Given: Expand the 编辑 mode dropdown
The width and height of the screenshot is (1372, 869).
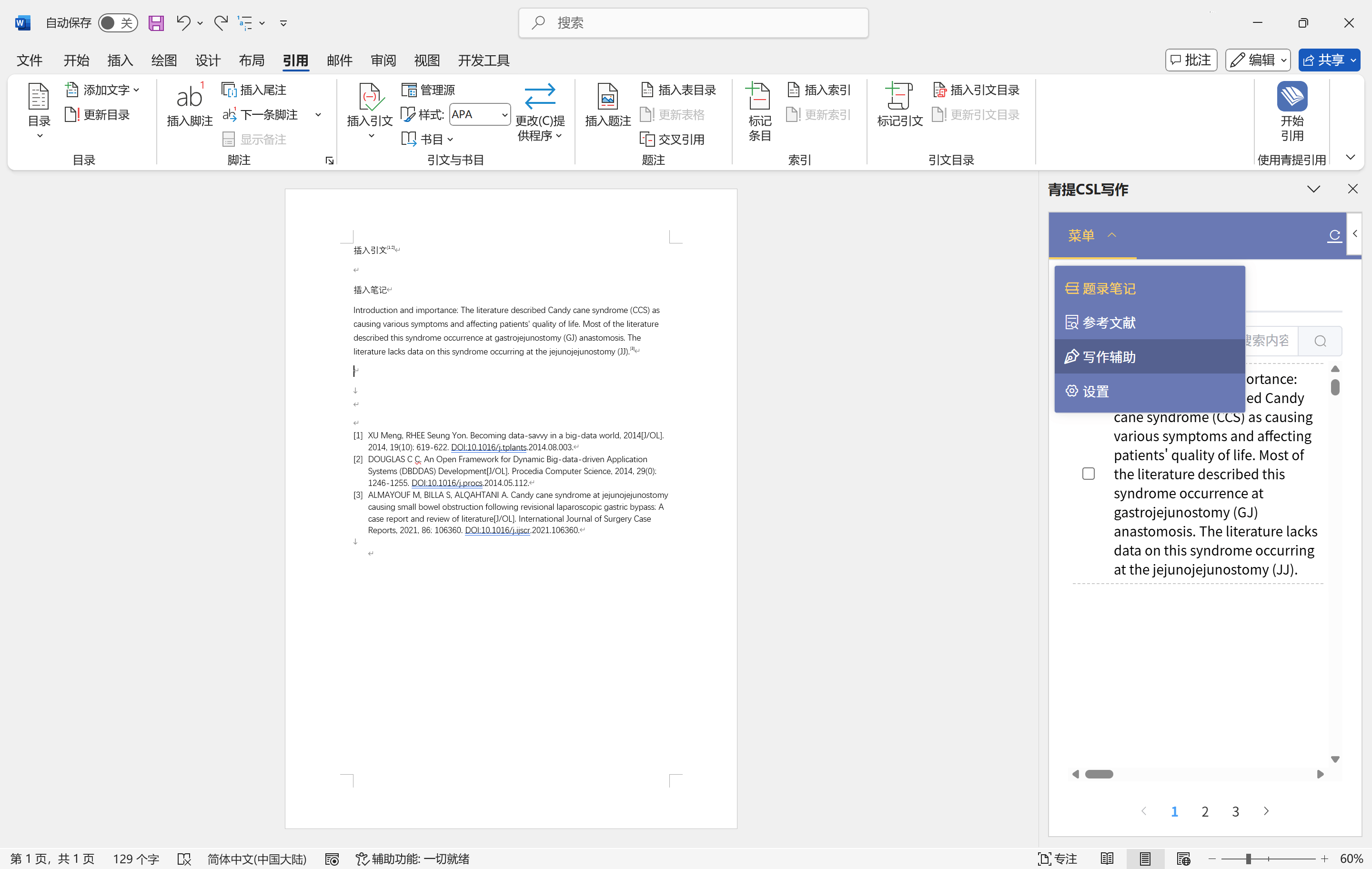Looking at the screenshot, I should (1284, 61).
